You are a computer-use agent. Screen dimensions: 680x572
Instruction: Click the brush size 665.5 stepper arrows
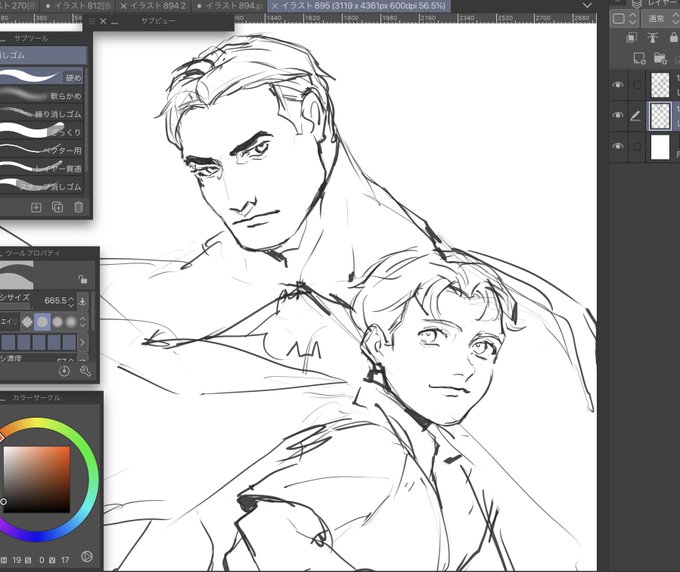pyautogui.click(x=71, y=301)
